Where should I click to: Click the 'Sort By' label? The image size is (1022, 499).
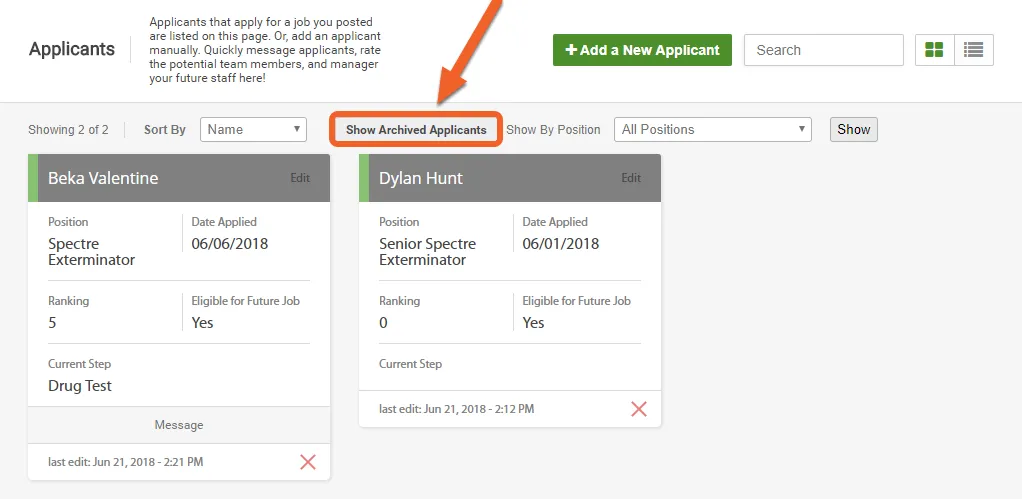coord(165,130)
